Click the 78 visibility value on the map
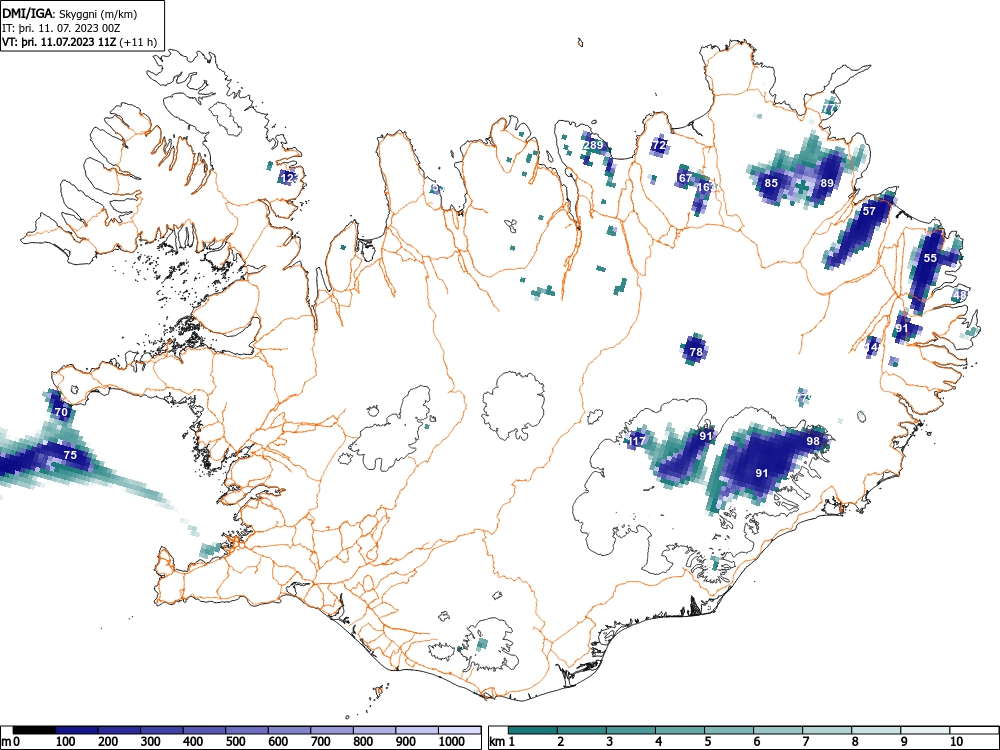Screen dimensions: 1000x750 click(696, 352)
